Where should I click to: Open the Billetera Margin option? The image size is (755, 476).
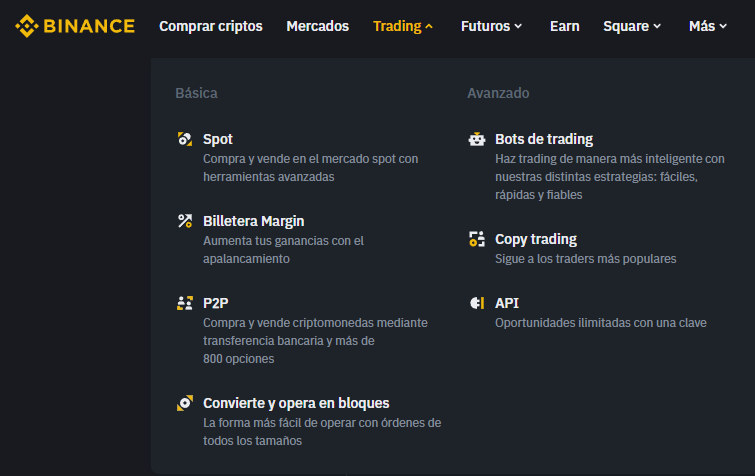(254, 221)
